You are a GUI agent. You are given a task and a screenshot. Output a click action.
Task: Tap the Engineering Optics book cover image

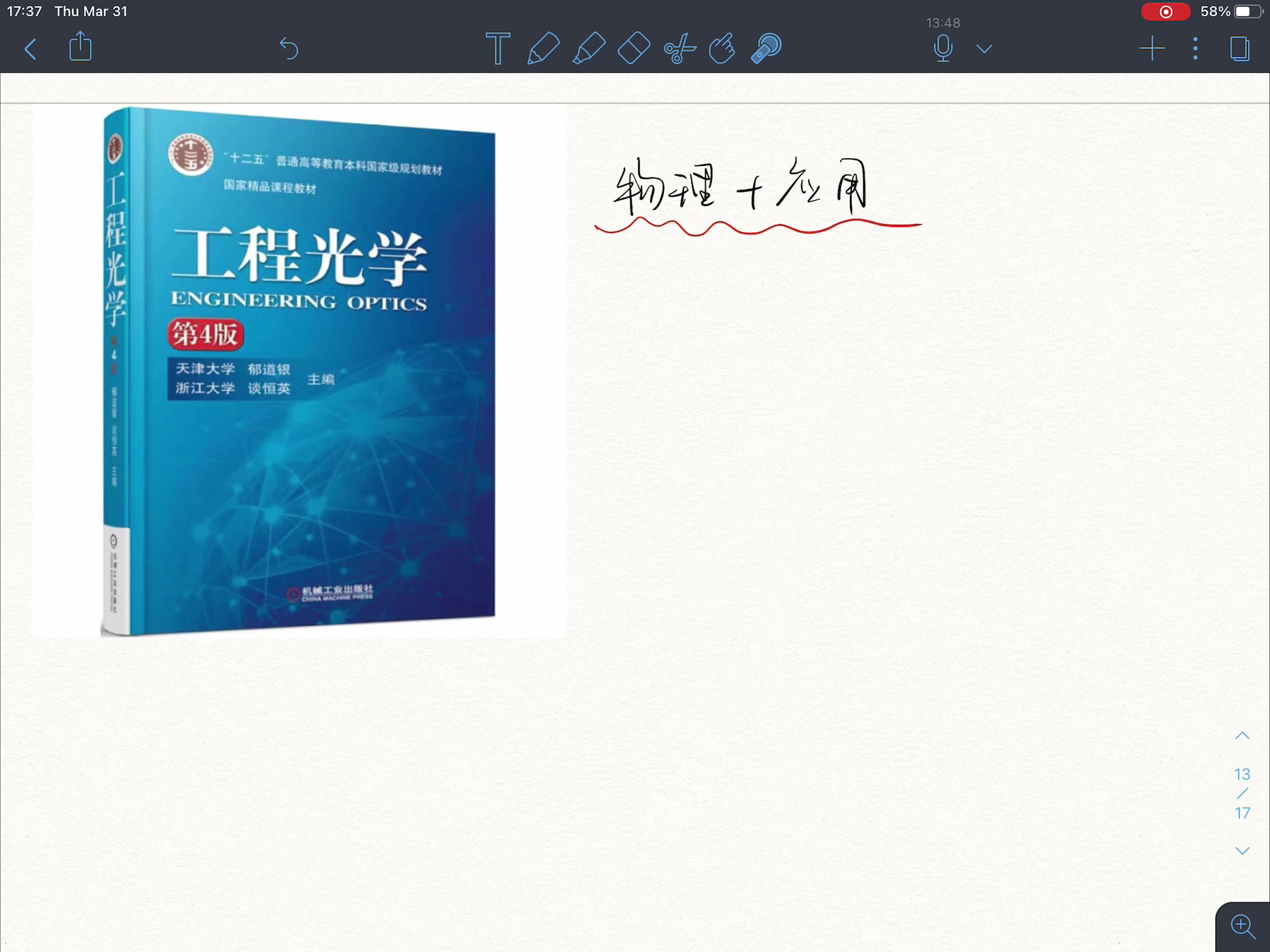pyautogui.click(x=299, y=372)
